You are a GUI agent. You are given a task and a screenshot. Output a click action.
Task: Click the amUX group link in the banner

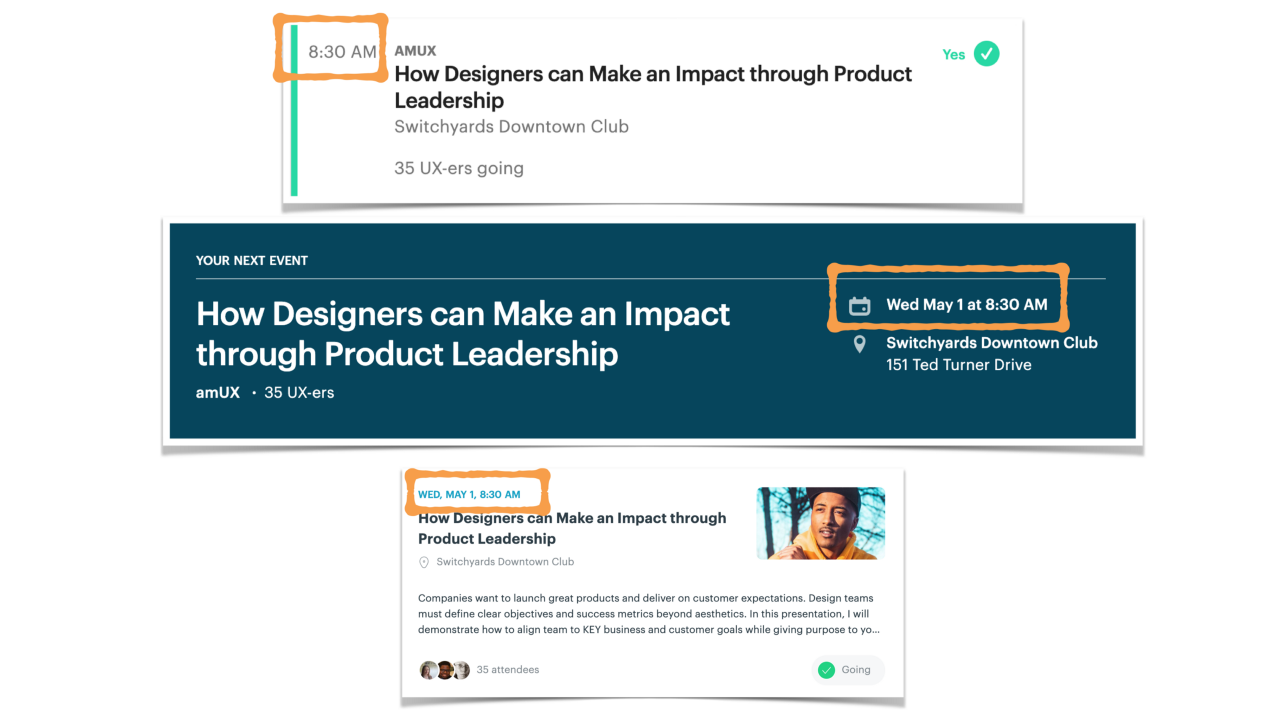click(218, 393)
